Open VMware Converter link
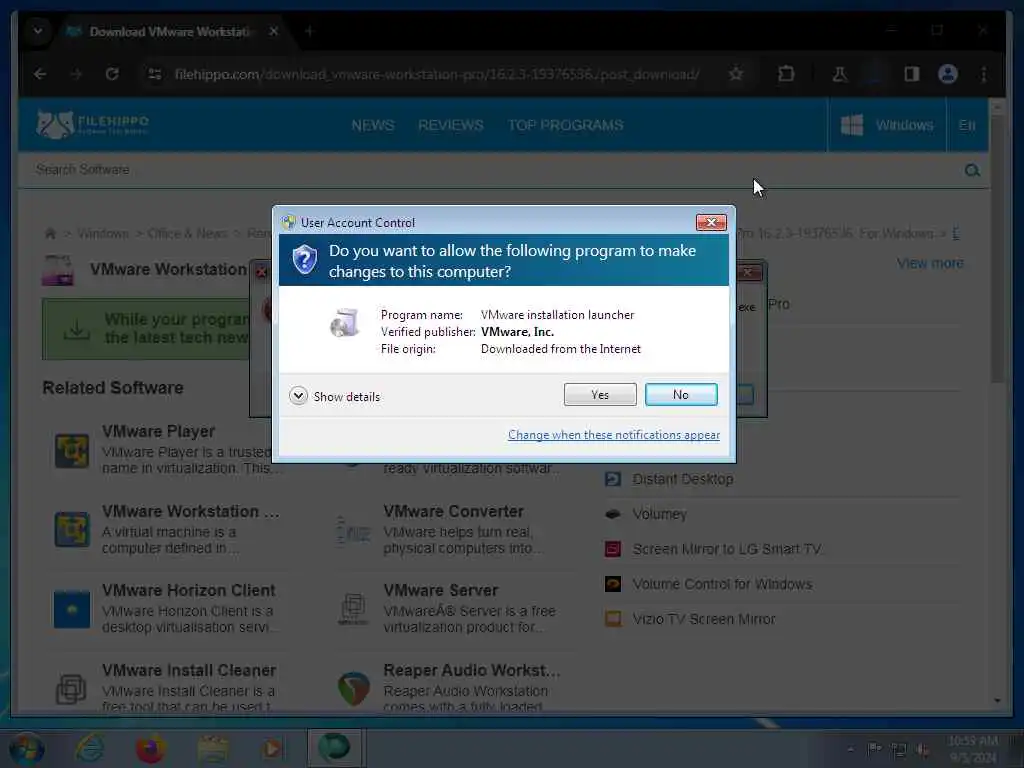 point(453,511)
